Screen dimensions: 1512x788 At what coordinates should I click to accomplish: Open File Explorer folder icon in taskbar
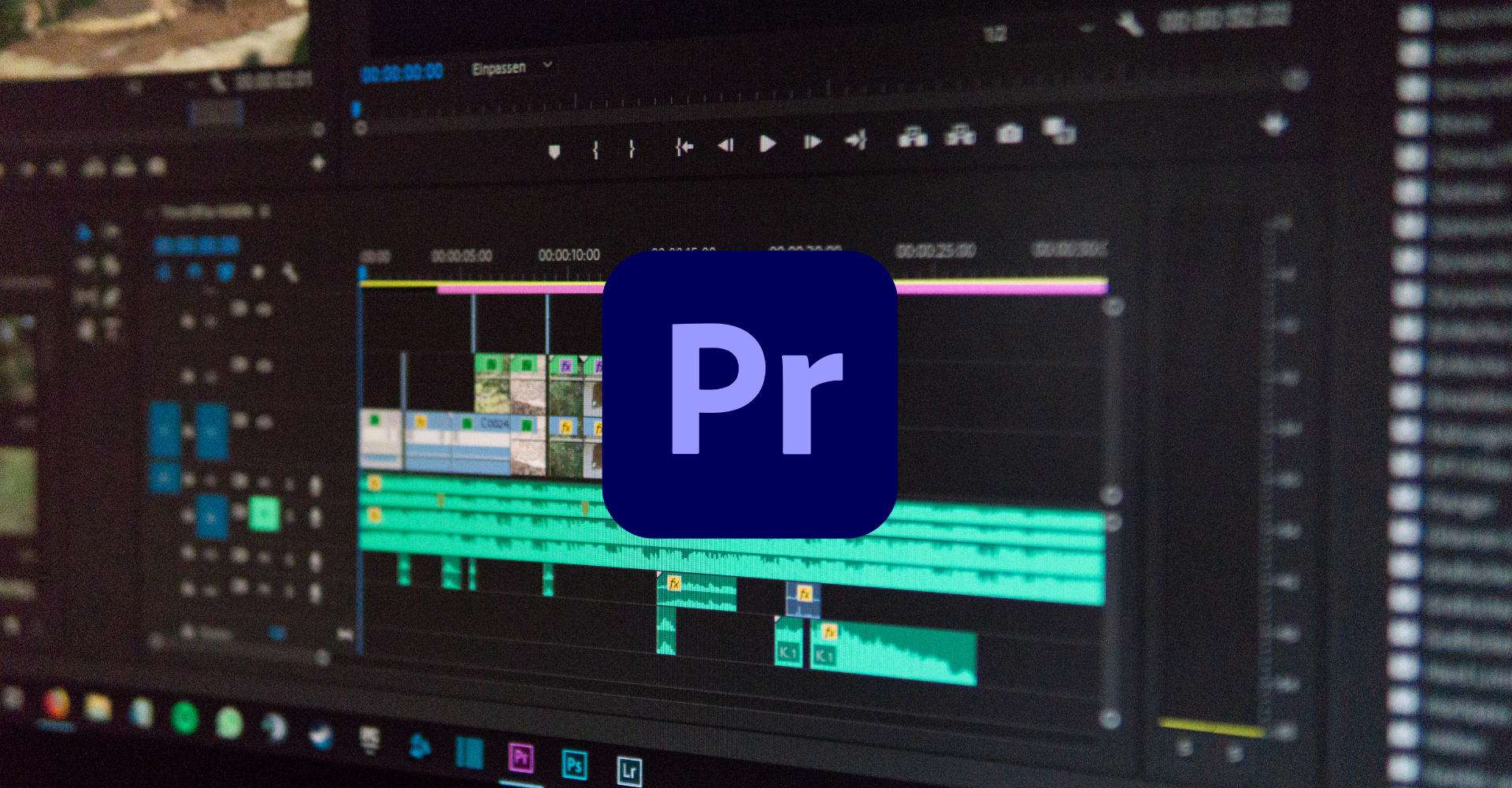(x=98, y=708)
